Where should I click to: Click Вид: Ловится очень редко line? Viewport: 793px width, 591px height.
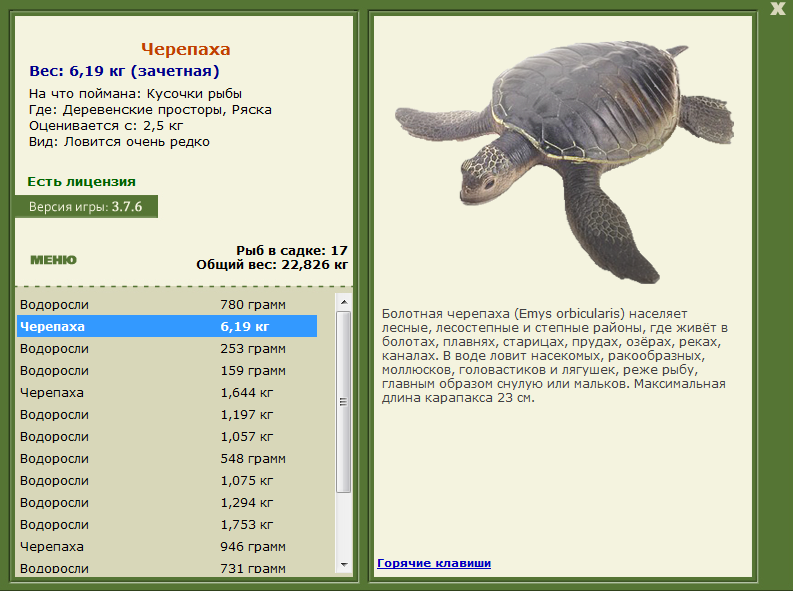(119, 142)
